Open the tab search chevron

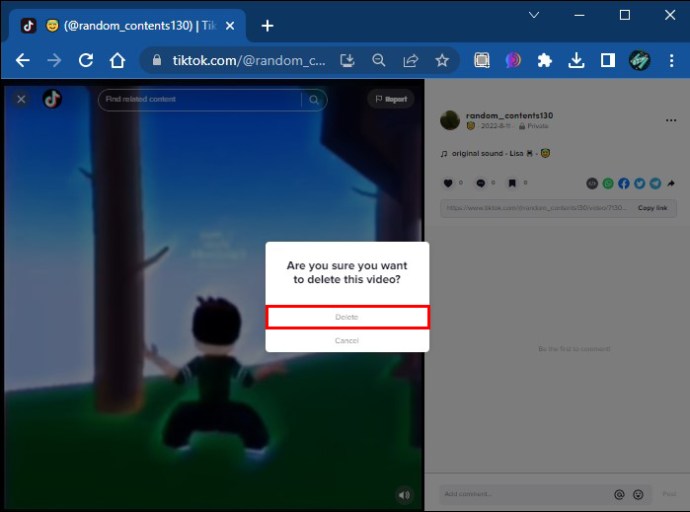tap(534, 15)
